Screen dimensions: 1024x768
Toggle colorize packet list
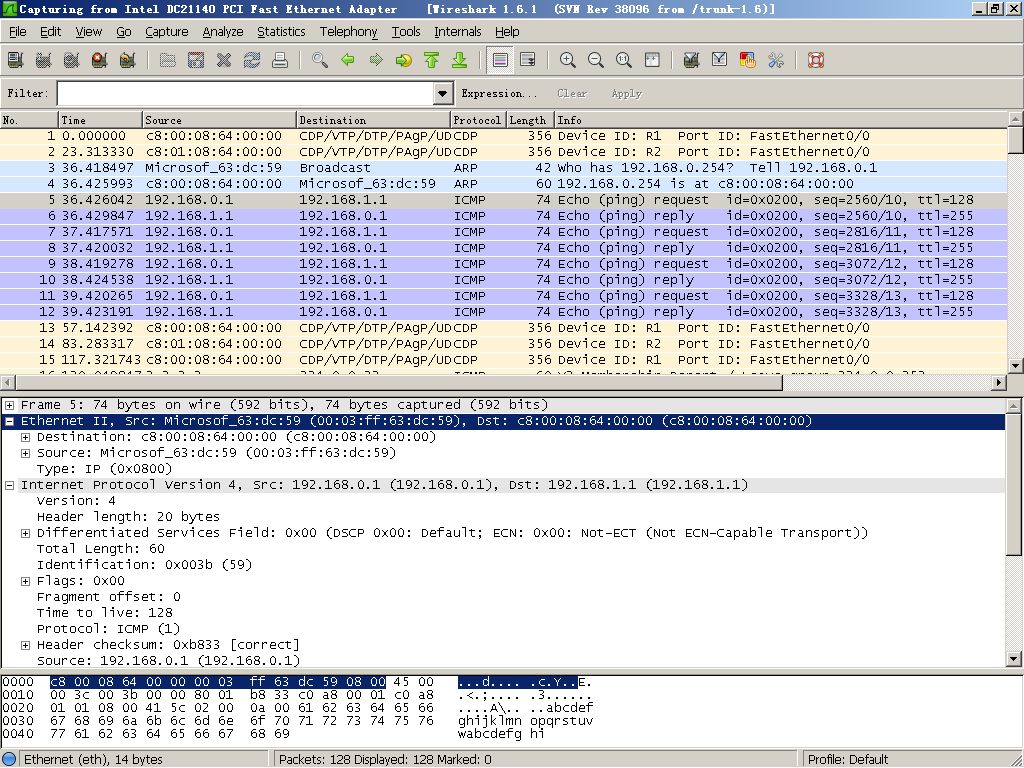[500, 60]
